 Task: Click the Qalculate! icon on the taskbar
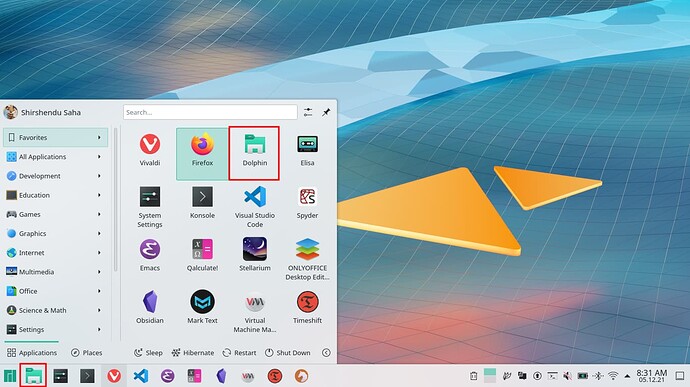tap(194, 376)
